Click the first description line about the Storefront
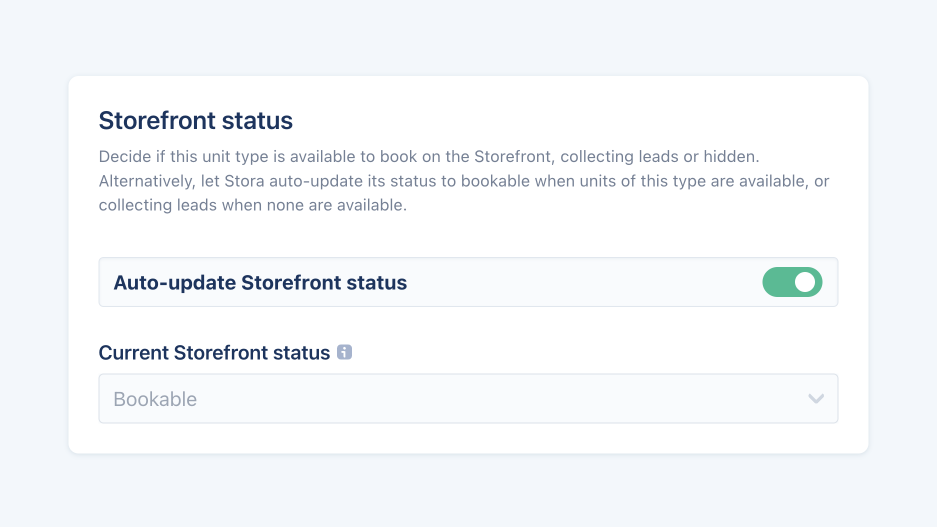The height and width of the screenshot is (527, 937). pyautogui.click(x=430, y=157)
